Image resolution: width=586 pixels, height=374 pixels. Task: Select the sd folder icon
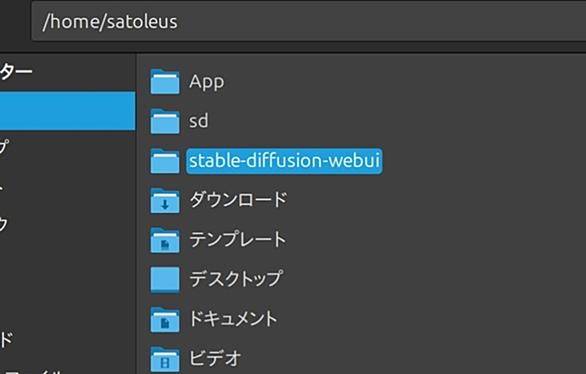165,121
